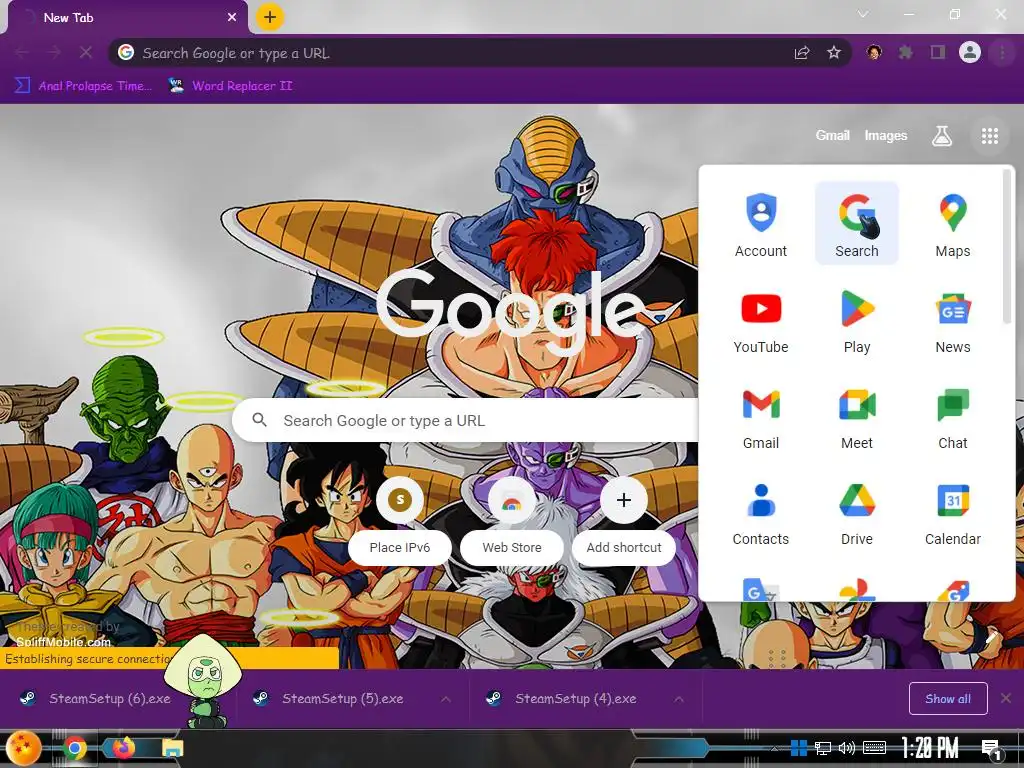Open the Web Store shortcut
1024x768 pixels.
pos(512,520)
